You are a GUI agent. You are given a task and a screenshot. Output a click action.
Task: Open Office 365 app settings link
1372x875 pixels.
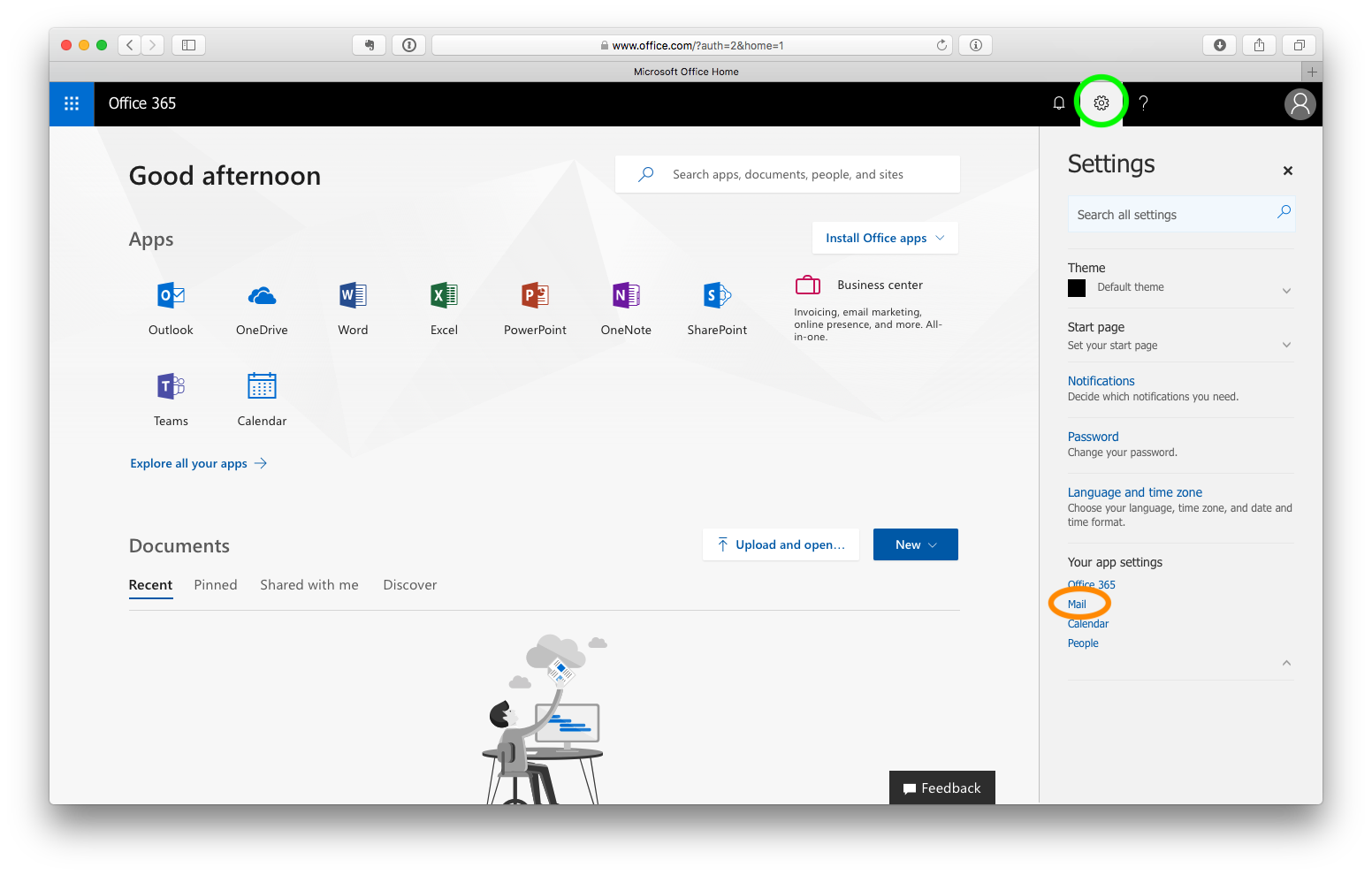tap(1091, 585)
